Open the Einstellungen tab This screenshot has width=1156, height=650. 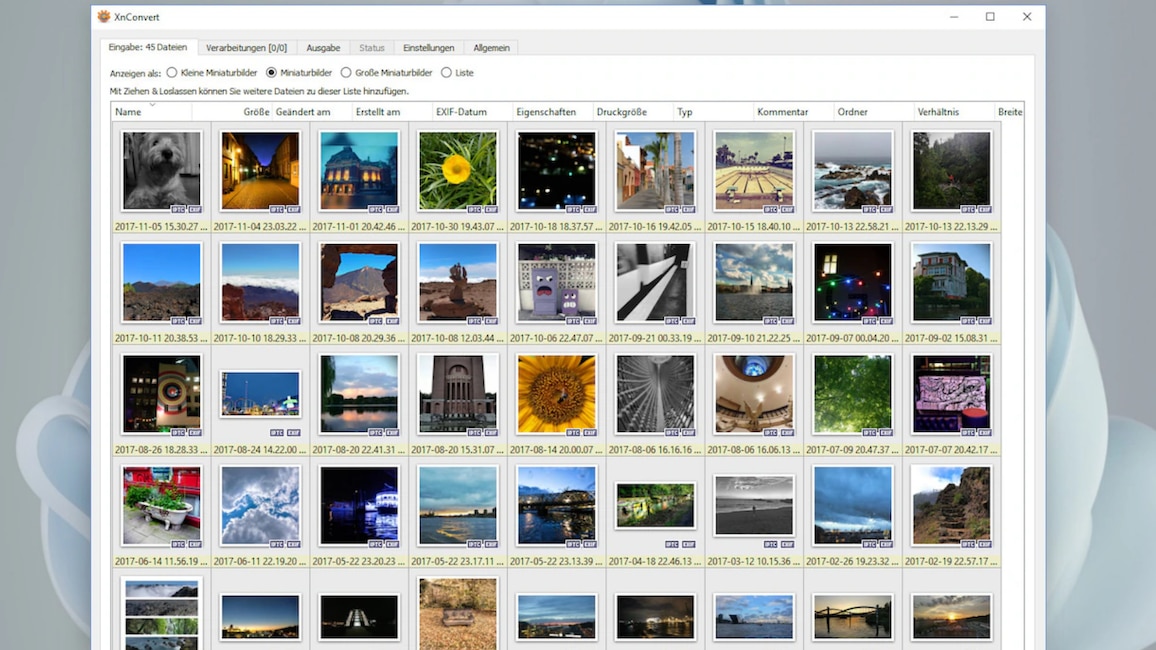click(428, 48)
